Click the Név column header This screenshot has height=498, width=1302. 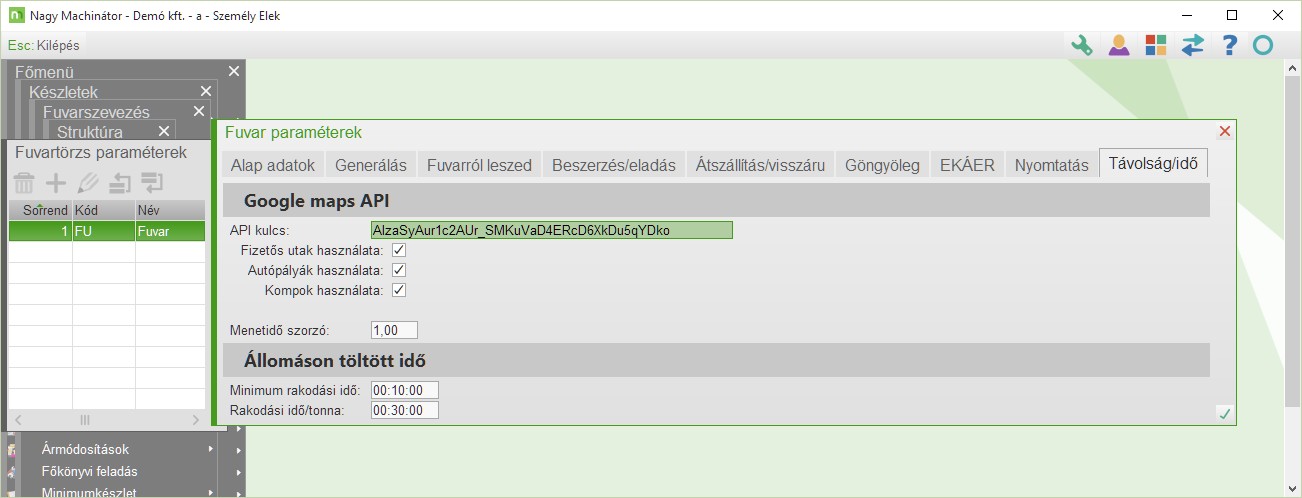click(x=170, y=210)
